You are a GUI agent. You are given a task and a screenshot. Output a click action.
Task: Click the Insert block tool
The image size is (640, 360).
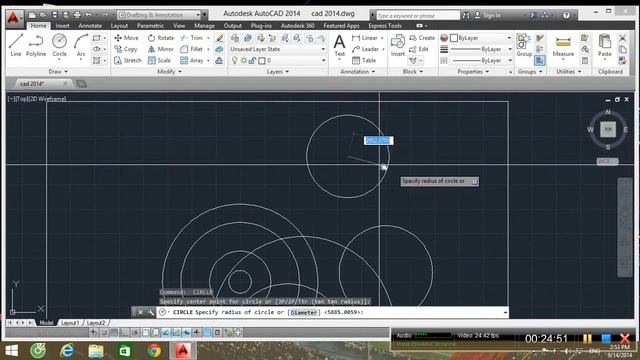pos(397,45)
